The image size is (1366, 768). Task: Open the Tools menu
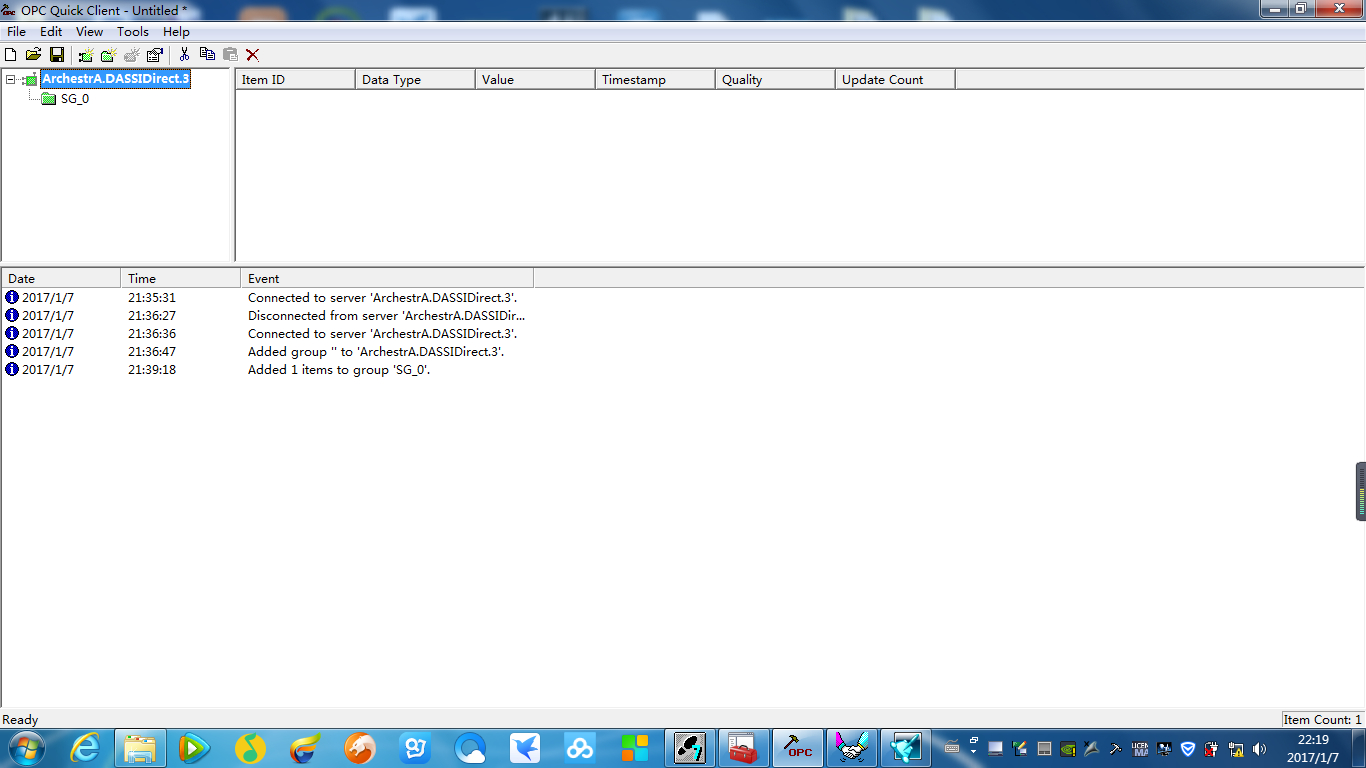(133, 32)
